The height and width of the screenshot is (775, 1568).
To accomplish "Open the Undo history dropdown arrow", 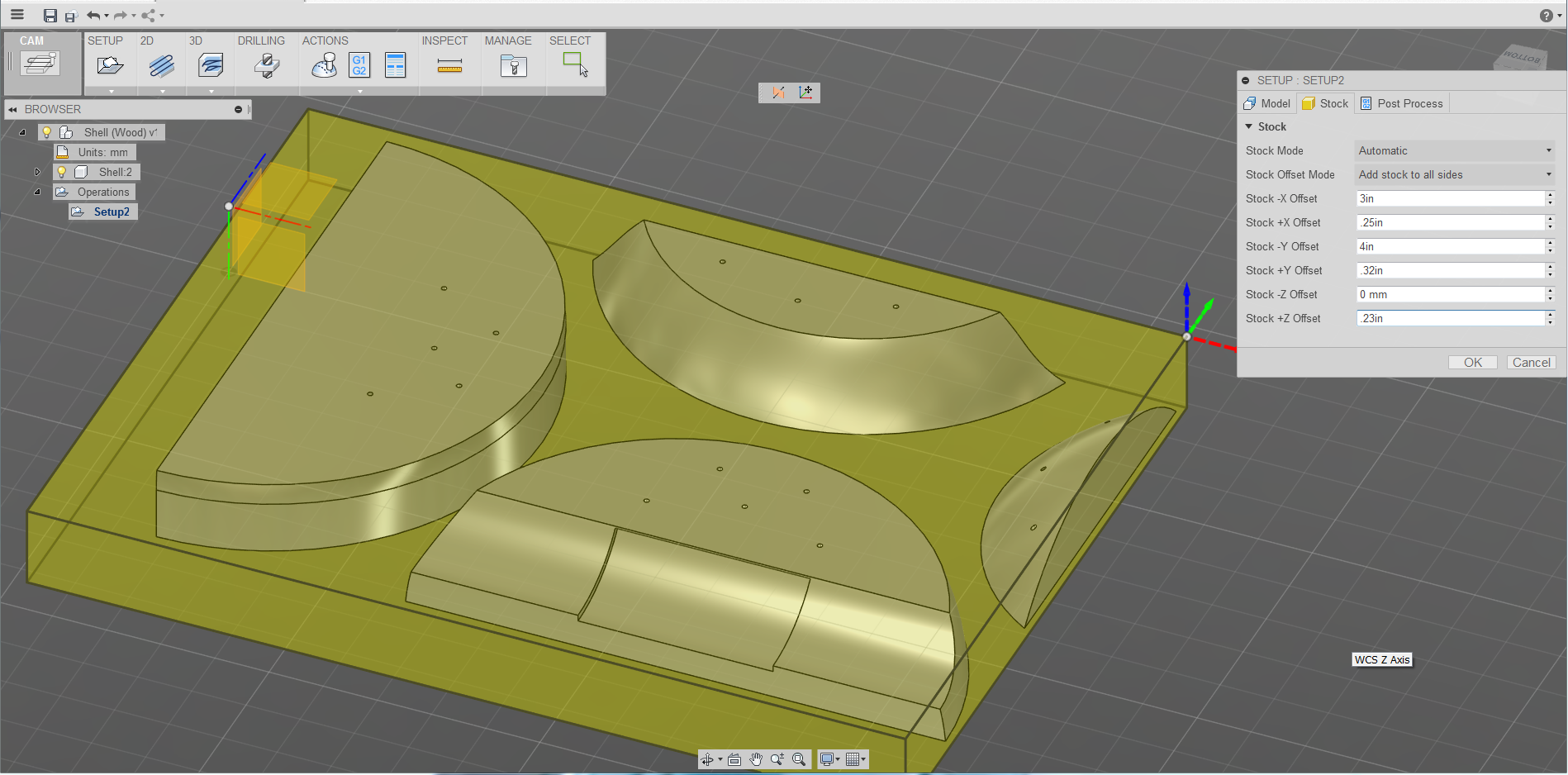I will [107, 16].
